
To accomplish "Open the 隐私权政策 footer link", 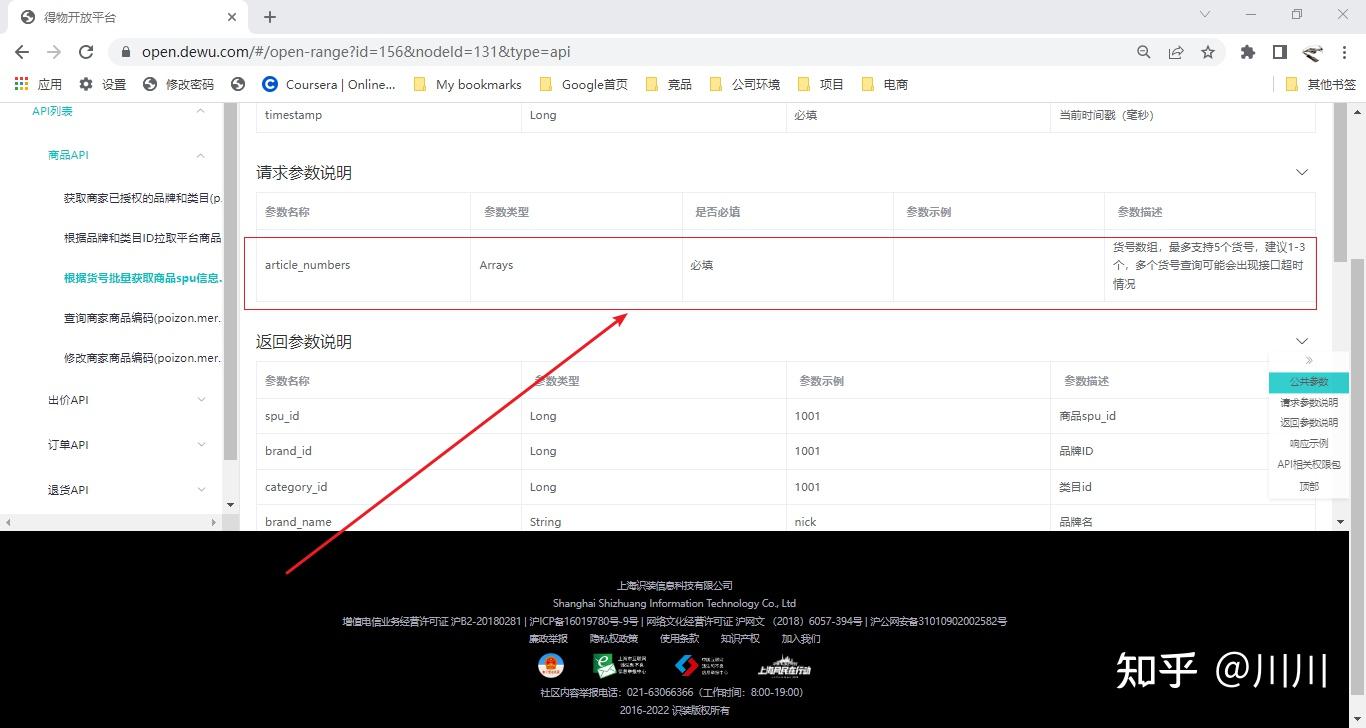I will click(x=613, y=638).
